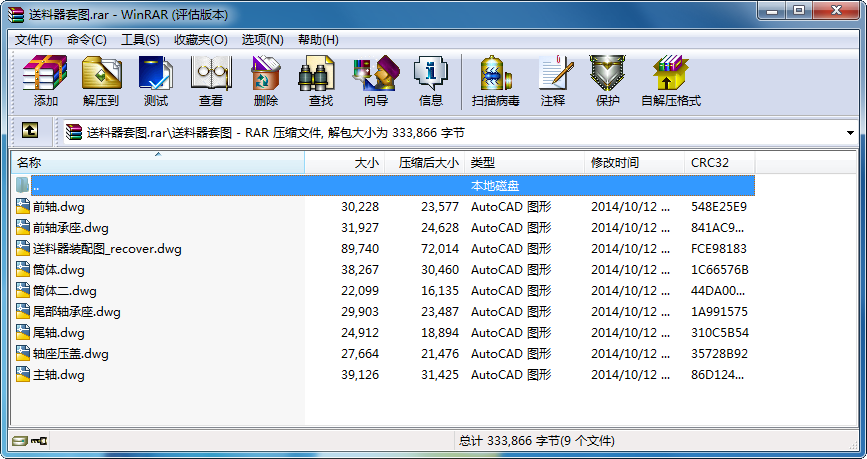Click the packed size value 18,894
The width and height of the screenshot is (867, 459).
point(440,333)
